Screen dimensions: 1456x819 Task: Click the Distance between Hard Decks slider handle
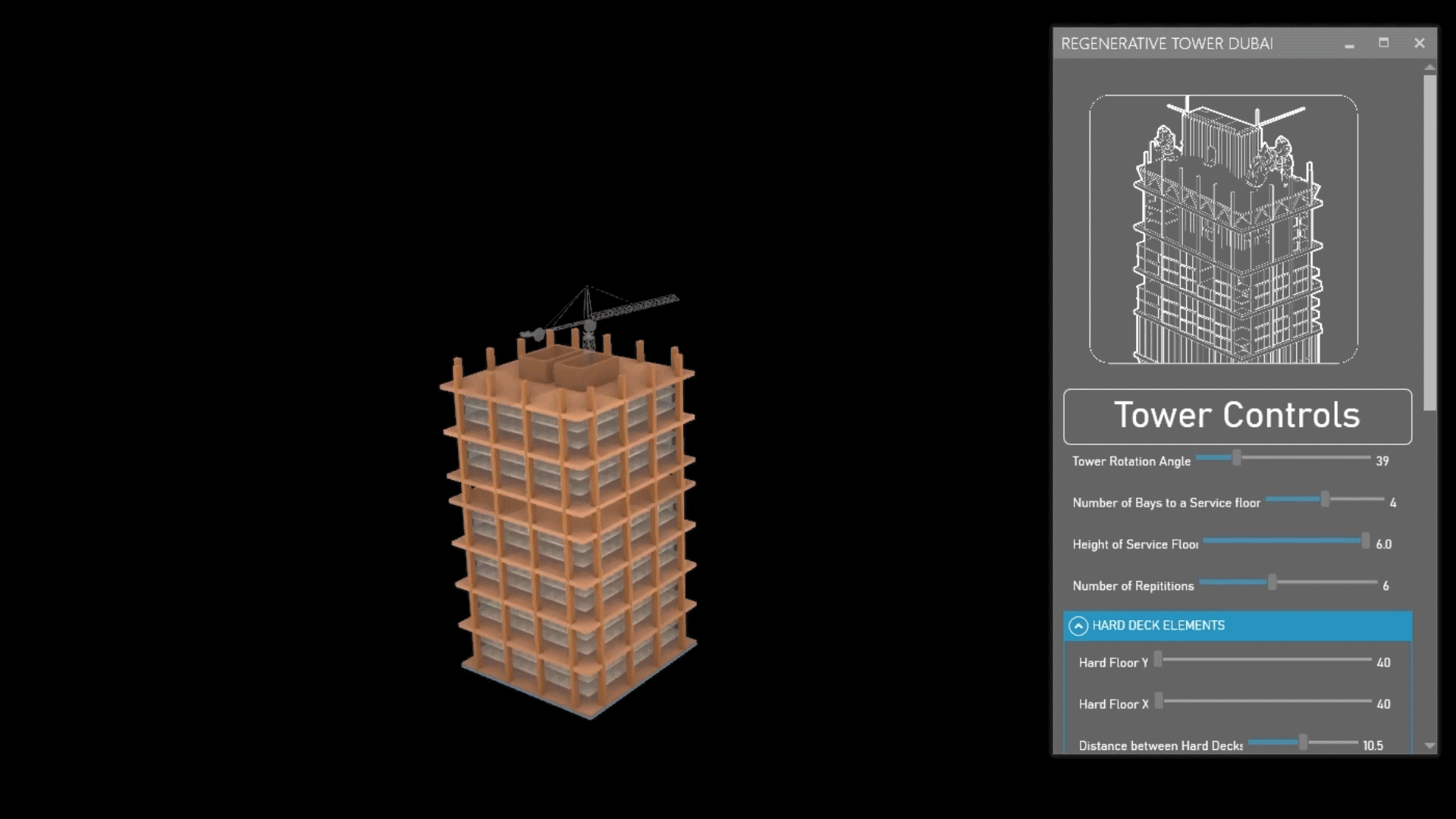[1303, 743]
